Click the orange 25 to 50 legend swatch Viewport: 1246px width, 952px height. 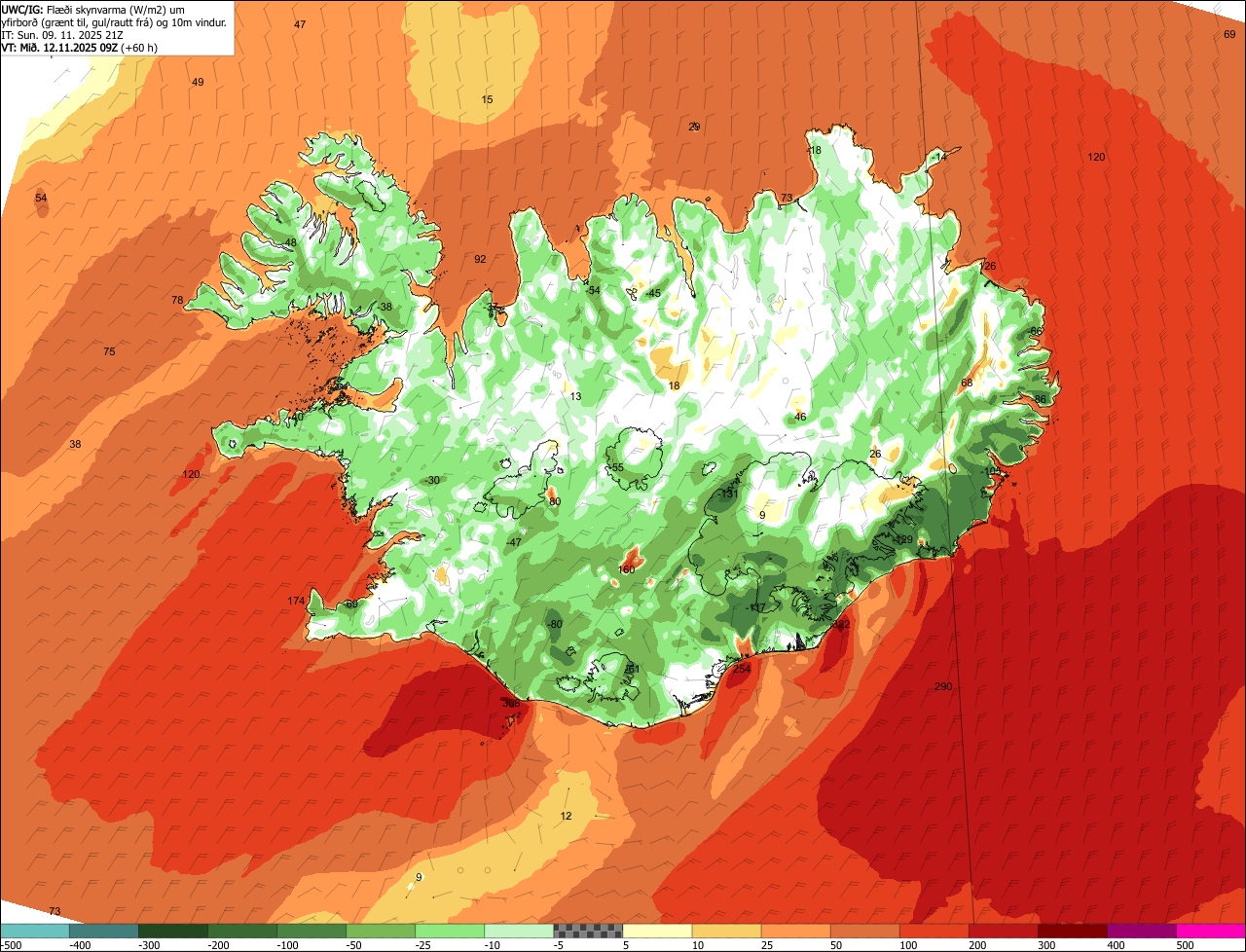[795, 931]
